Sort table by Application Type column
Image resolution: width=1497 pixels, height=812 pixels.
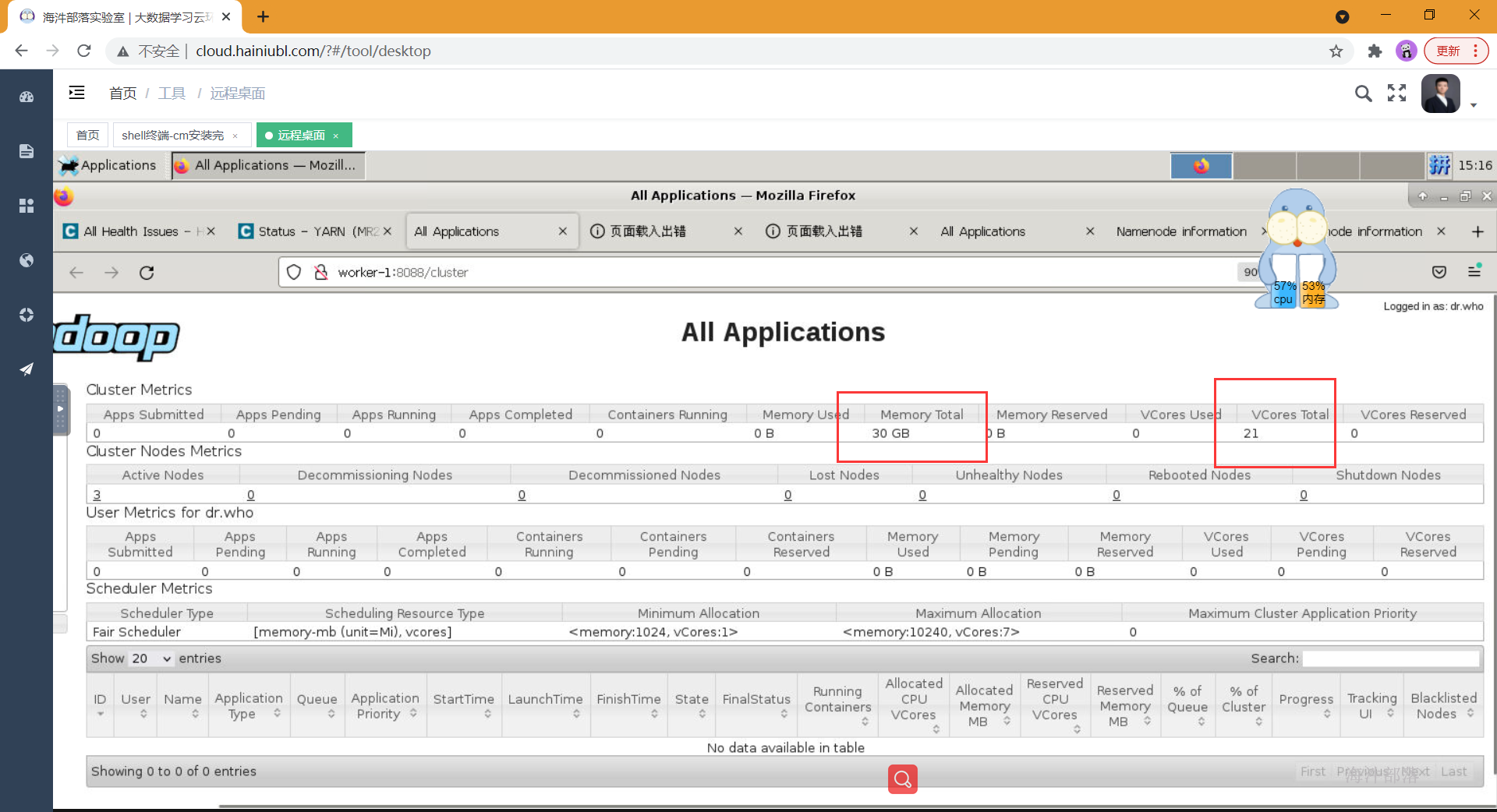click(249, 704)
